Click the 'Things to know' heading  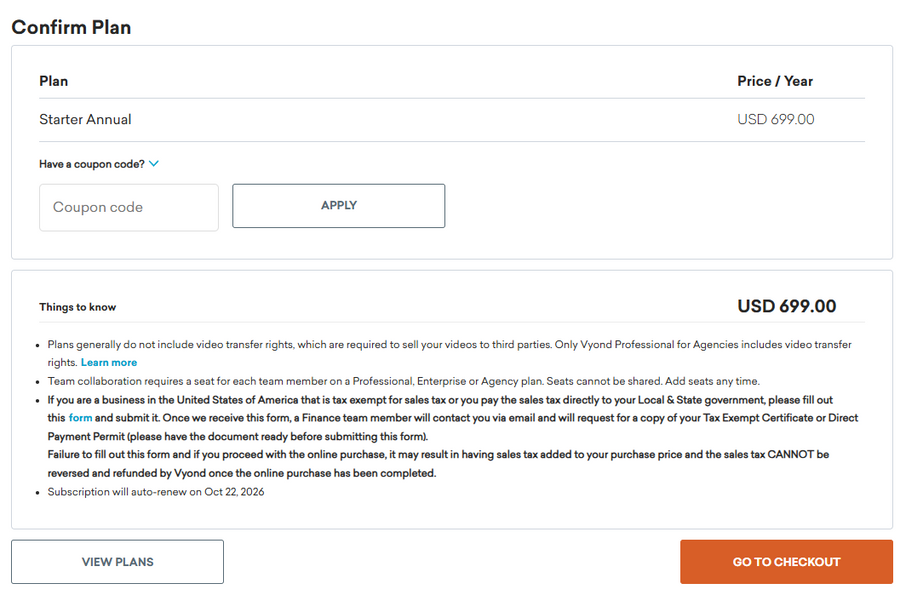(77, 307)
